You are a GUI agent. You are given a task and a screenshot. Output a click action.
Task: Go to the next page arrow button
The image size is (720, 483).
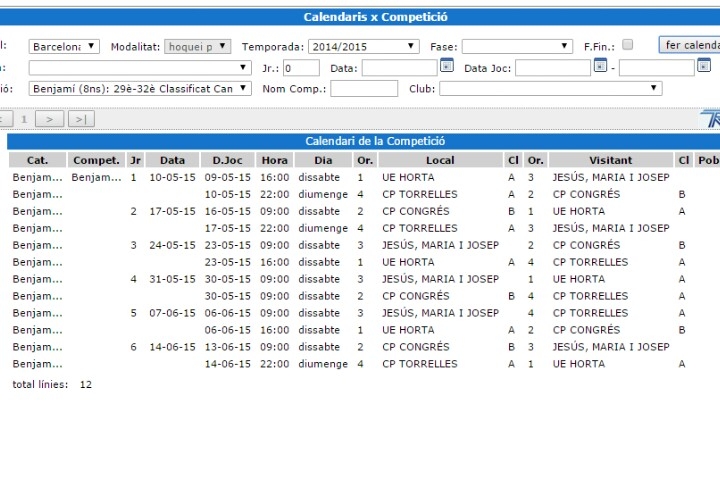coord(49,119)
